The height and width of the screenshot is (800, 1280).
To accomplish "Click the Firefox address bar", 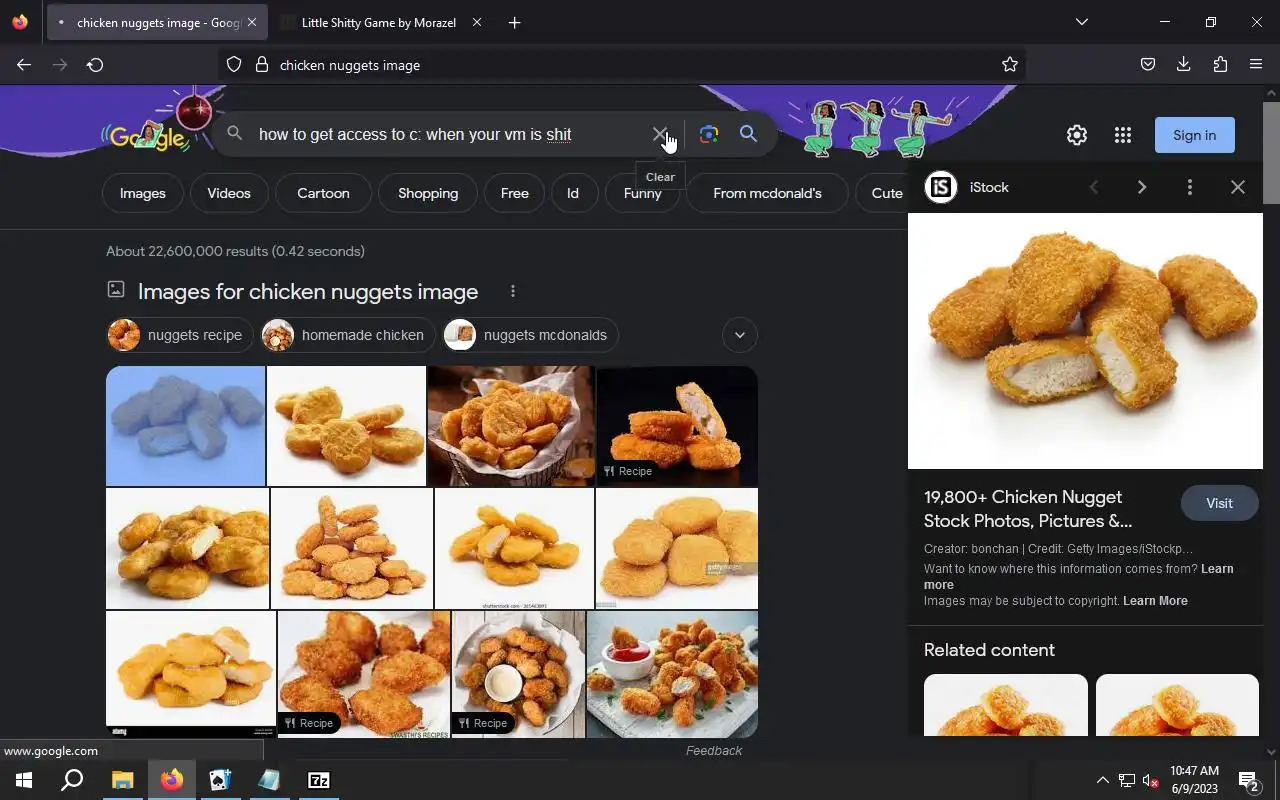I will (620, 65).
